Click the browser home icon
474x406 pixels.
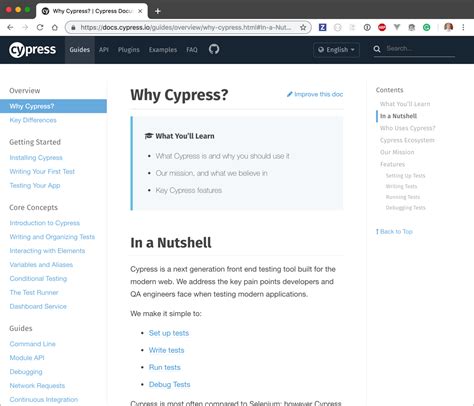55,27
